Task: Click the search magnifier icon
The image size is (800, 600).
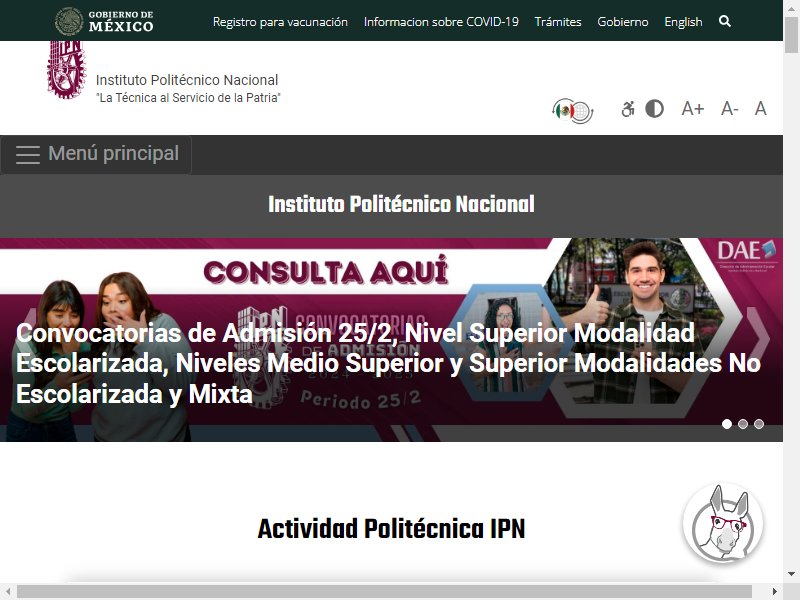Action: click(x=724, y=21)
